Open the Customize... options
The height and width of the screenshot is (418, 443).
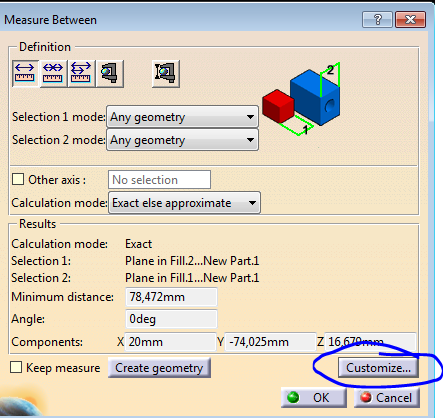click(x=378, y=368)
